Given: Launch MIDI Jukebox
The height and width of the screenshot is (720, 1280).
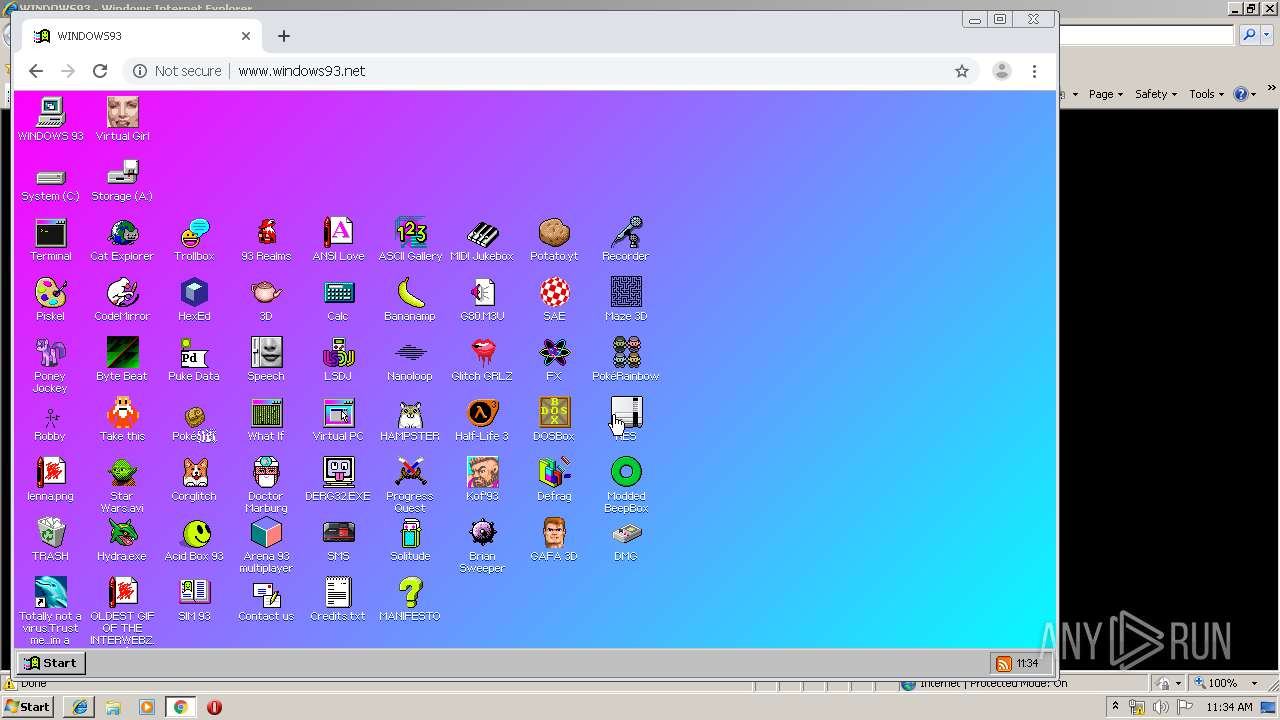Looking at the screenshot, I should (x=482, y=240).
